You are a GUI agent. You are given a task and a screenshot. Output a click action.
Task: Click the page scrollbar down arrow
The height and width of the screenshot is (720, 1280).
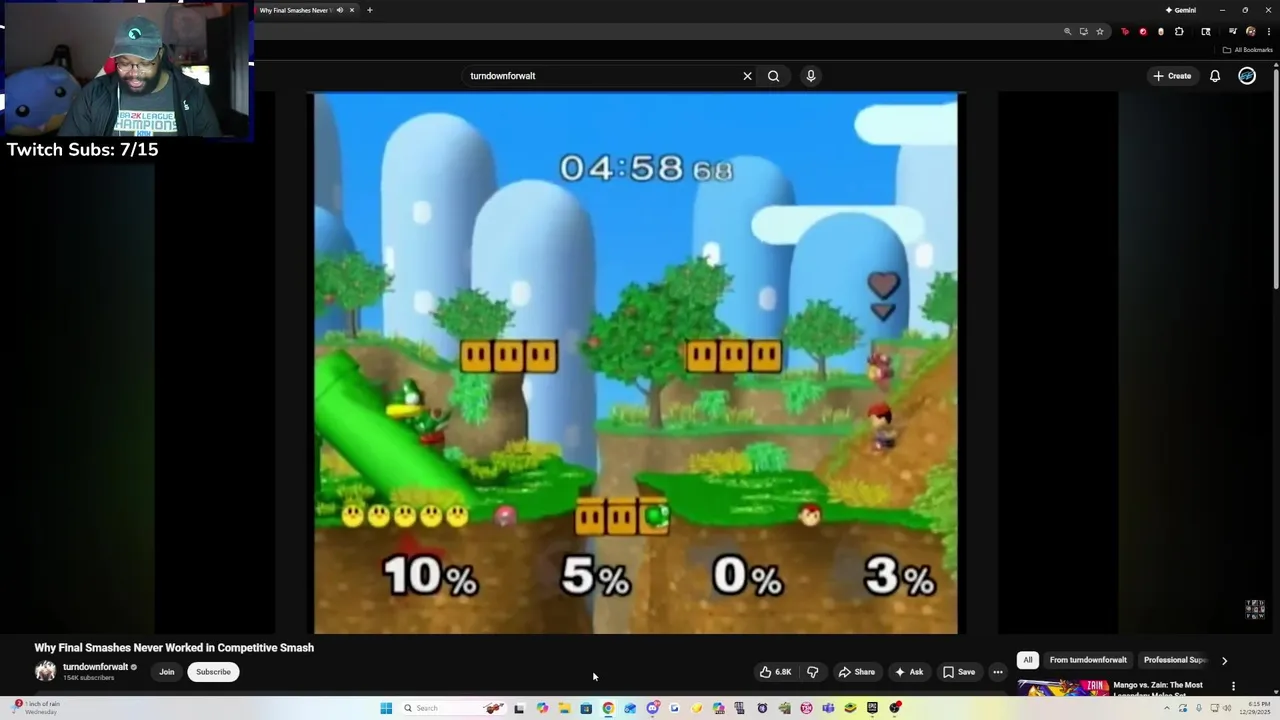(1276, 693)
